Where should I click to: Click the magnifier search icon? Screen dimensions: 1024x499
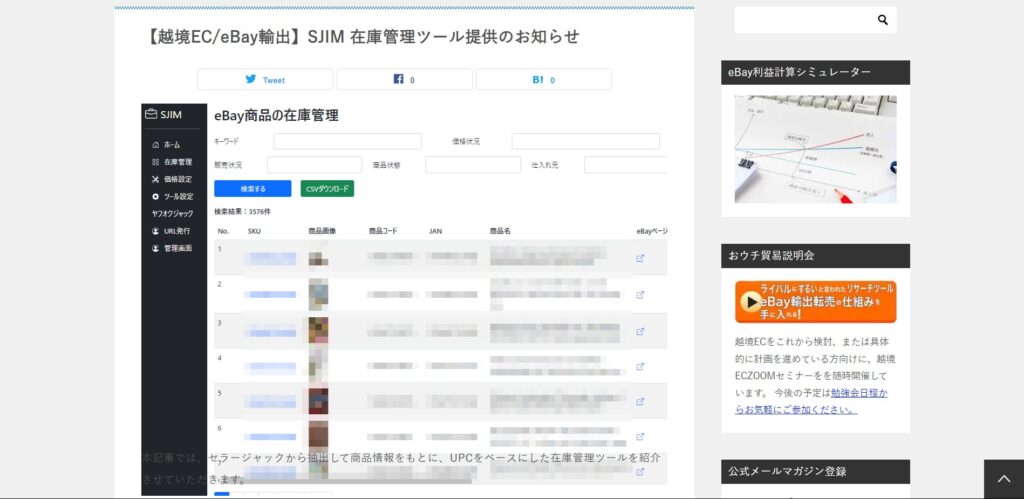pos(882,20)
